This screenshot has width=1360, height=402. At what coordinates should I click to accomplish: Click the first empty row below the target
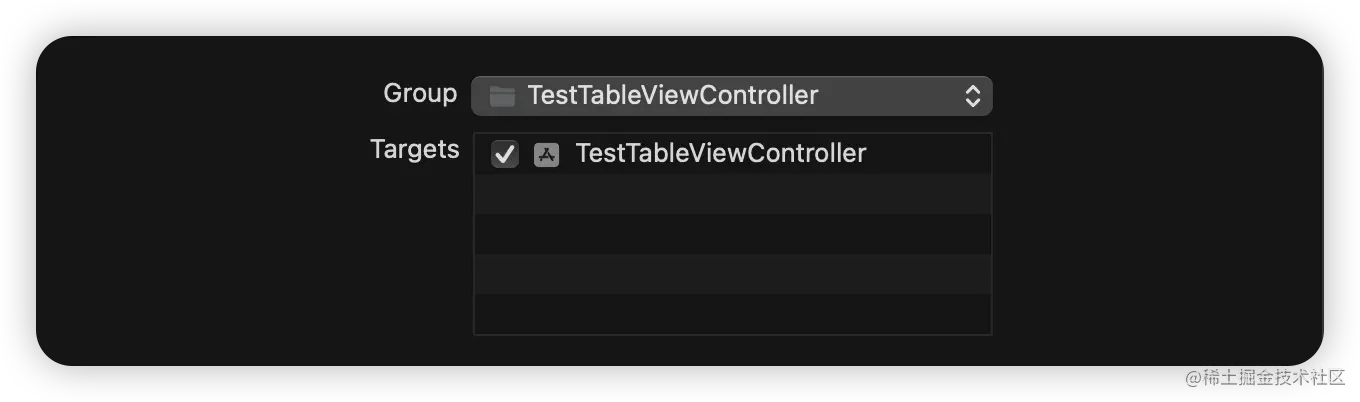(x=732, y=194)
